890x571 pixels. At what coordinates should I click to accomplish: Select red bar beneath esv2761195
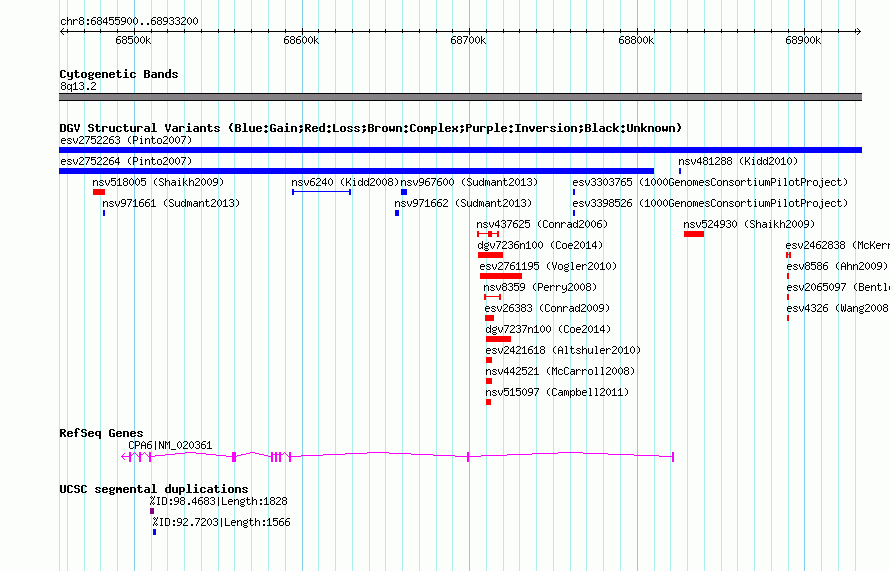(501, 276)
